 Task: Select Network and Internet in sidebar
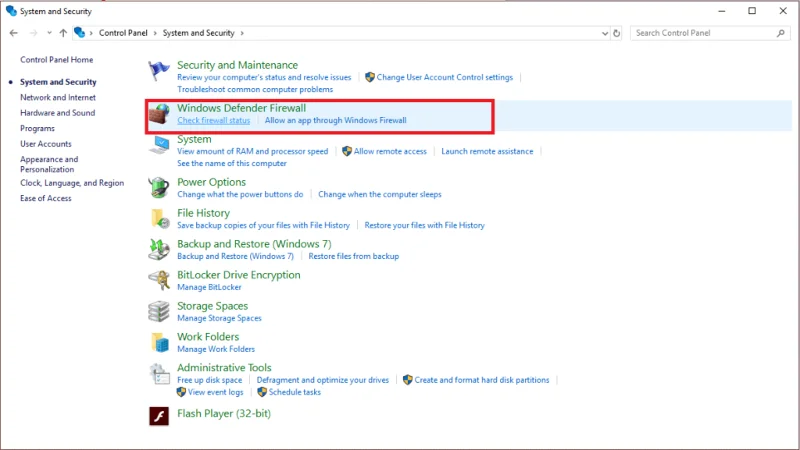(58, 98)
